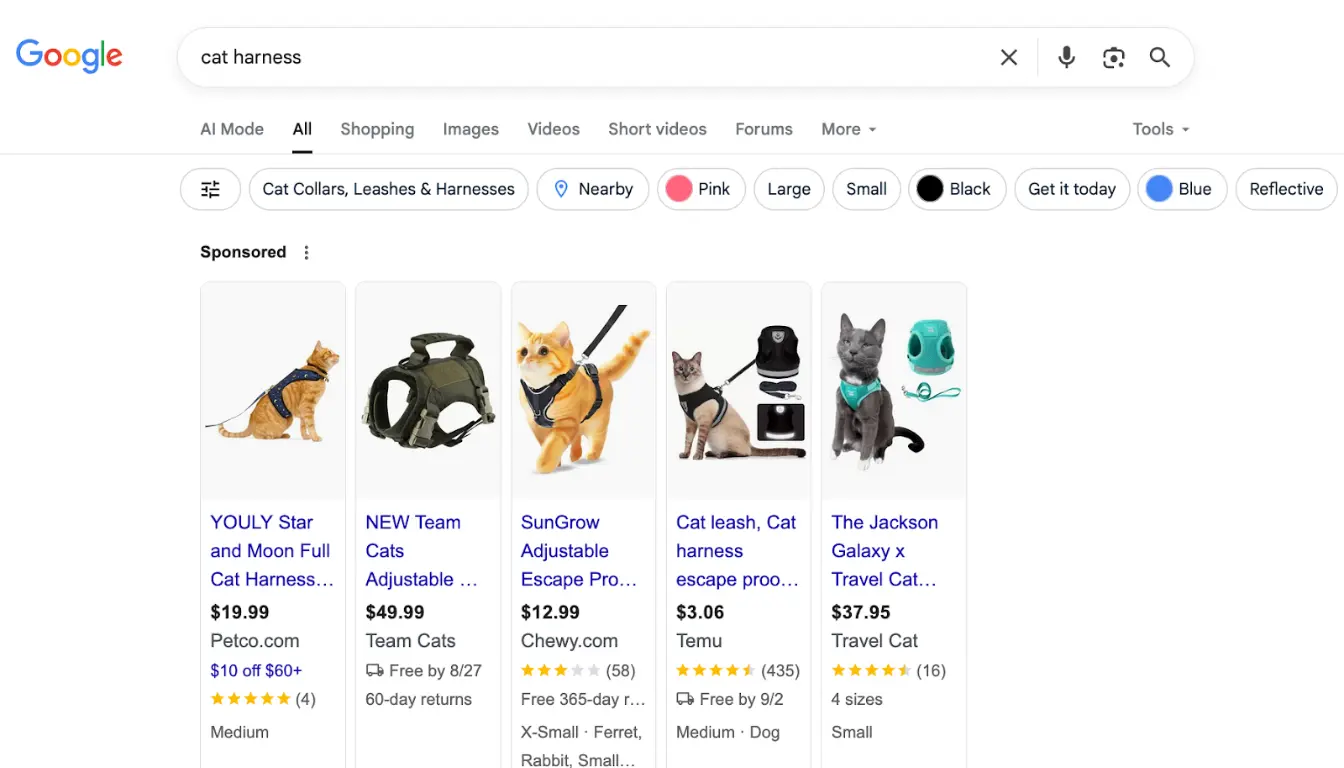Expand the More search categories dropdown
The height and width of the screenshot is (768, 1344).
tap(847, 129)
